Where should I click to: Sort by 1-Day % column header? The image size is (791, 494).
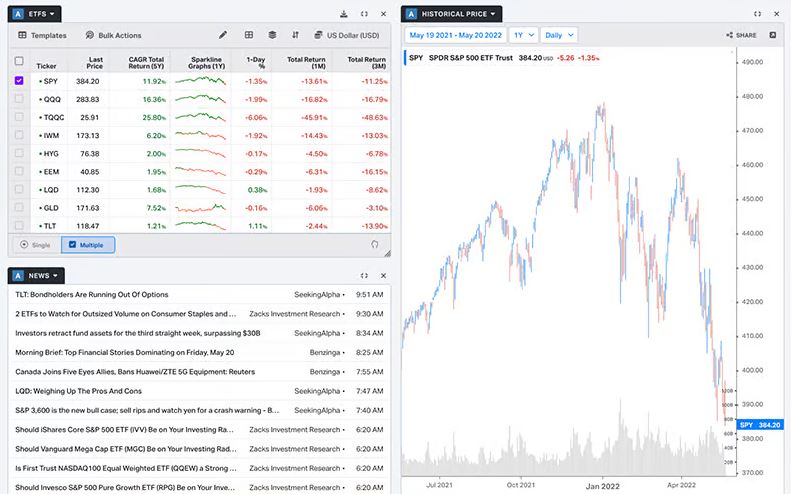(x=256, y=63)
